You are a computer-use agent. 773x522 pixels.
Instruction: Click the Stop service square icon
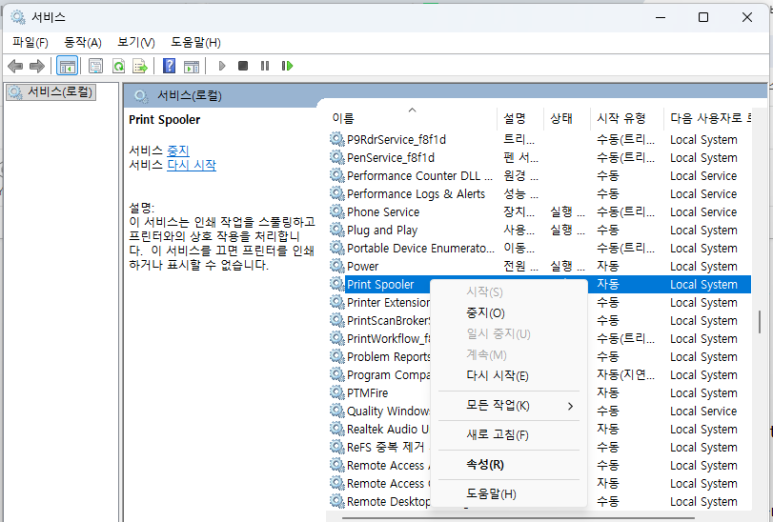[x=243, y=66]
